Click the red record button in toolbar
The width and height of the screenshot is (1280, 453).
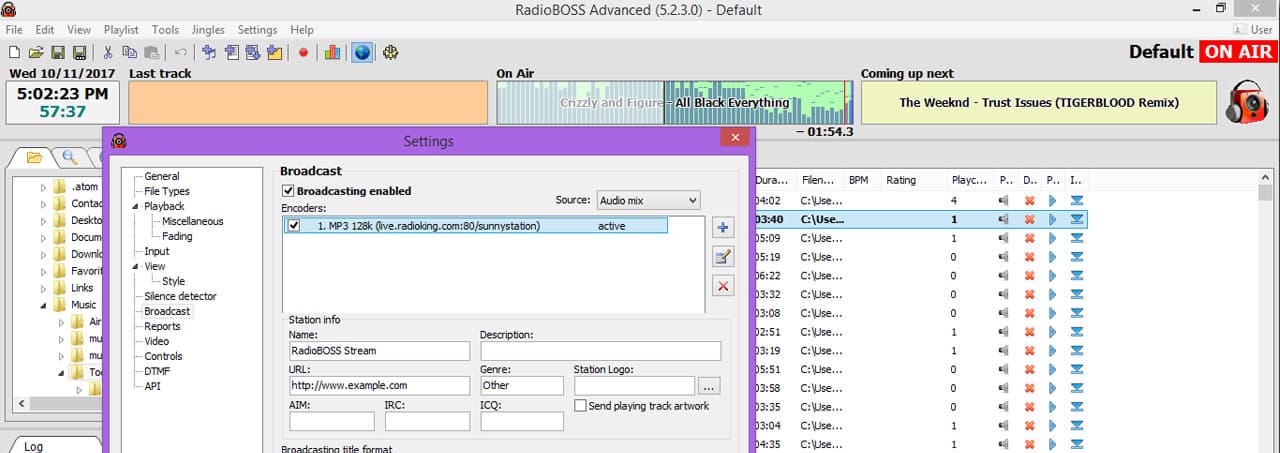pos(303,52)
